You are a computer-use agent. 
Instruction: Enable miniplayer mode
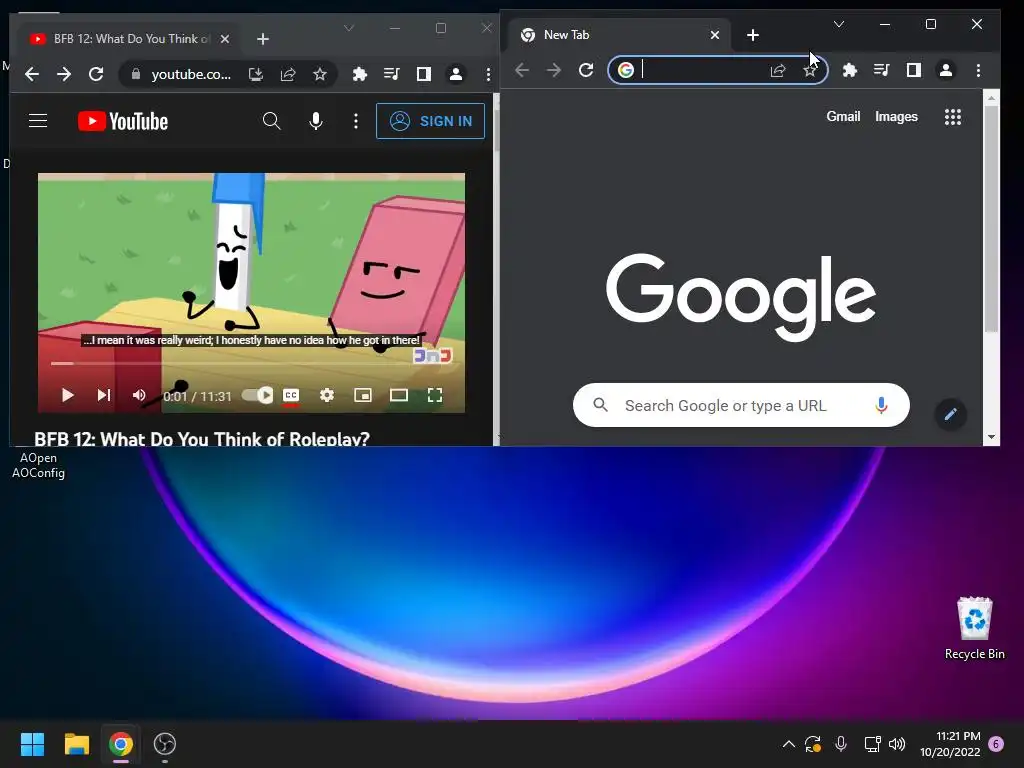click(363, 395)
